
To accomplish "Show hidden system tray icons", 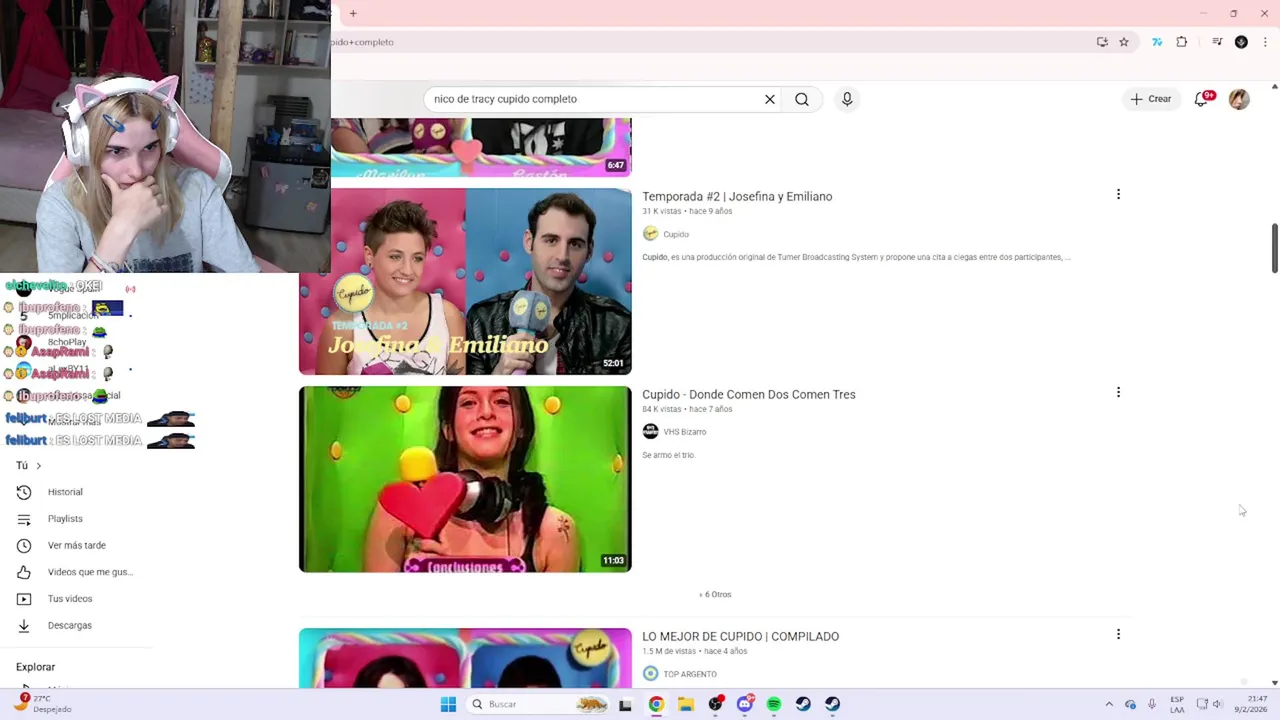I will pyautogui.click(x=1109, y=704).
